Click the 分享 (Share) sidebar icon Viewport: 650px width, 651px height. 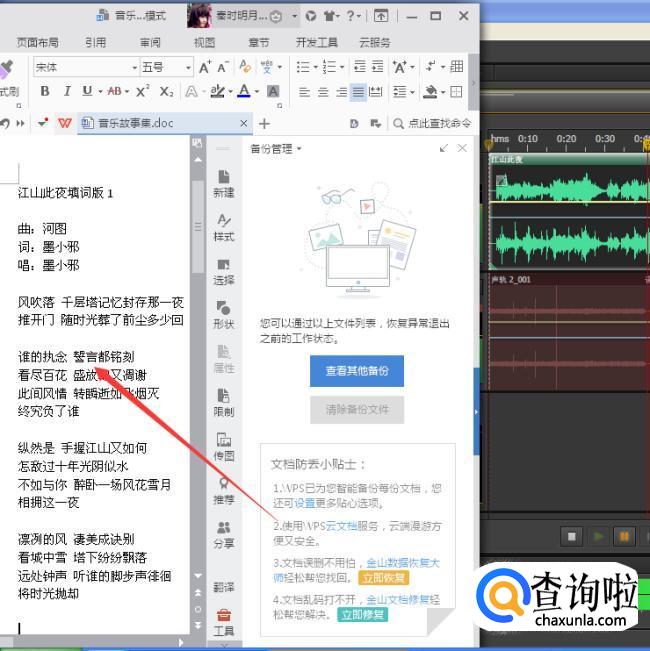pyautogui.click(x=224, y=534)
